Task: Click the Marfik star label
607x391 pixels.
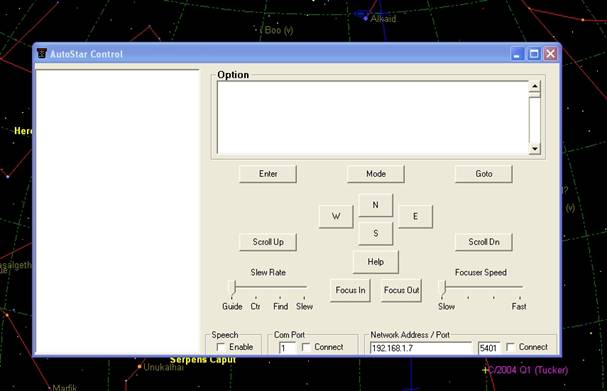Action: click(65, 387)
